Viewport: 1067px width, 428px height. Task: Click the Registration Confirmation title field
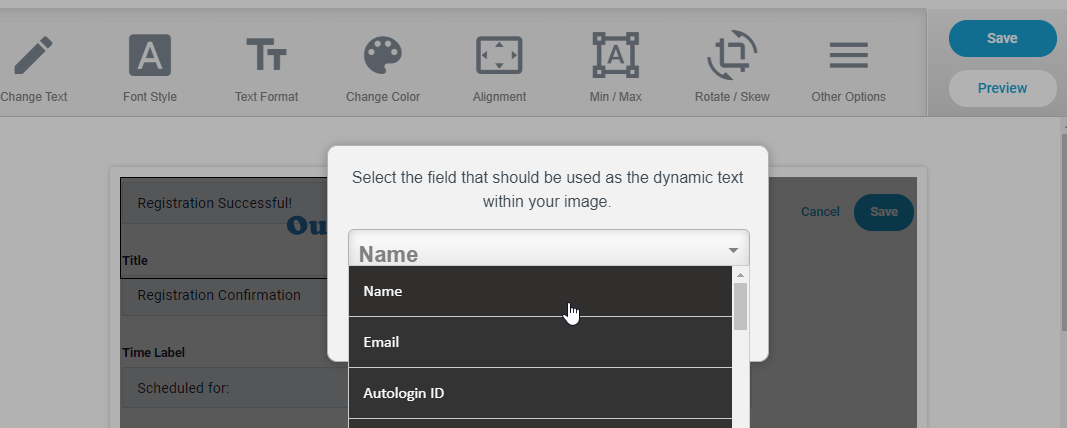click(225, 295)
